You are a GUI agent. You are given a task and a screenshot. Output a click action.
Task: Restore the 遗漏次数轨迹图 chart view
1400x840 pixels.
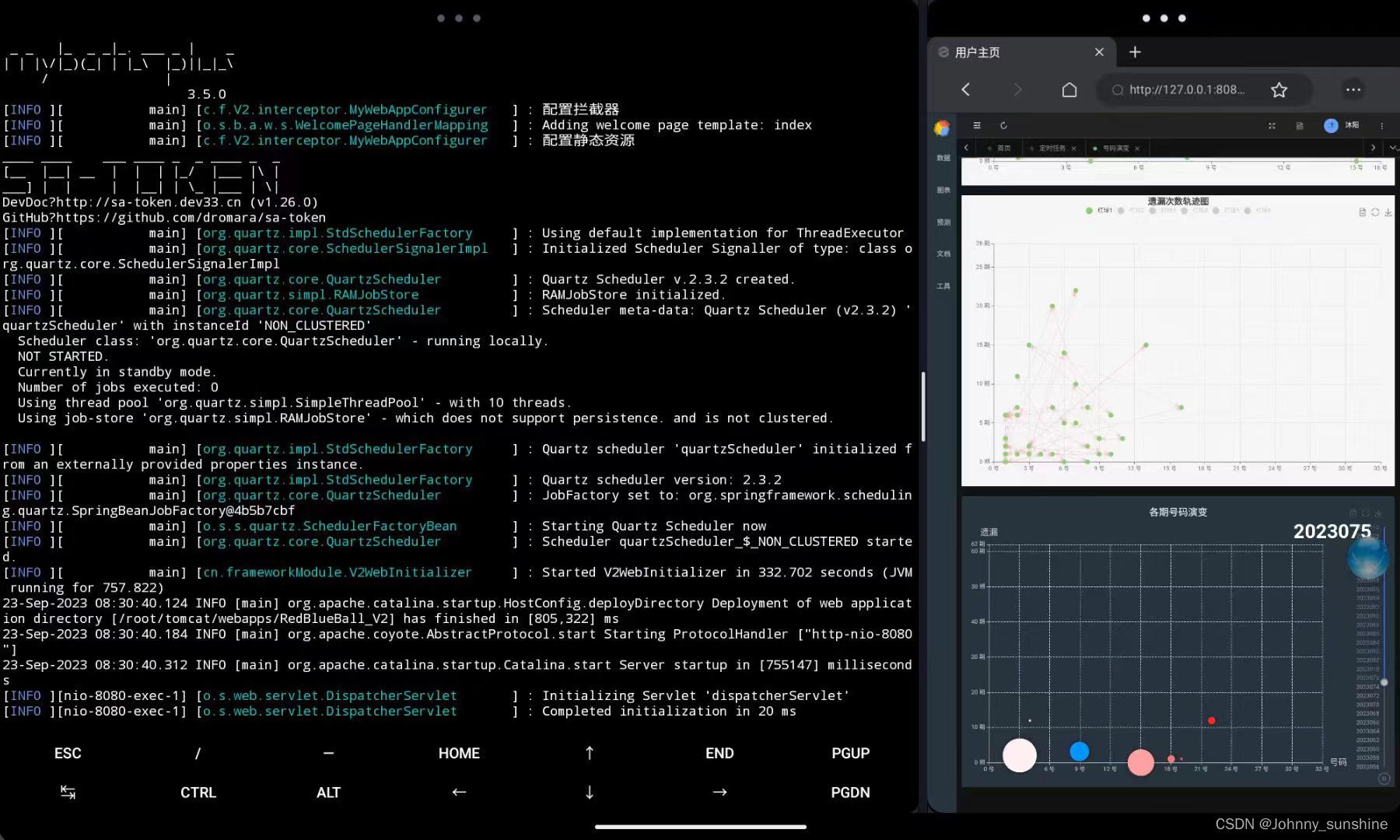[1375, 212]
